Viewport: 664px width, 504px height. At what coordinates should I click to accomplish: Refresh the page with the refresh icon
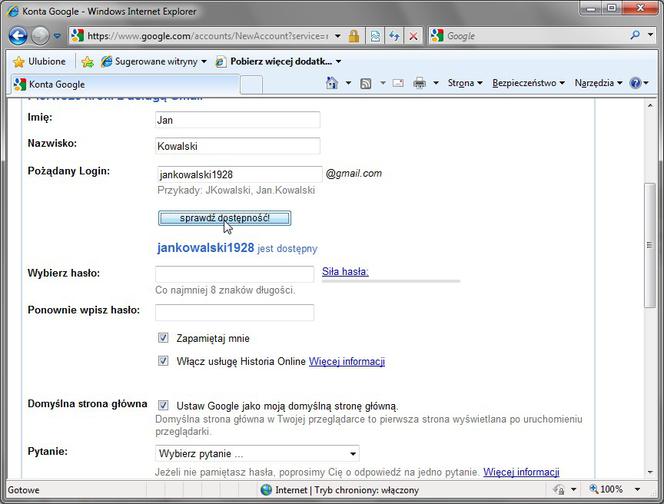click(x=394, y=36)
